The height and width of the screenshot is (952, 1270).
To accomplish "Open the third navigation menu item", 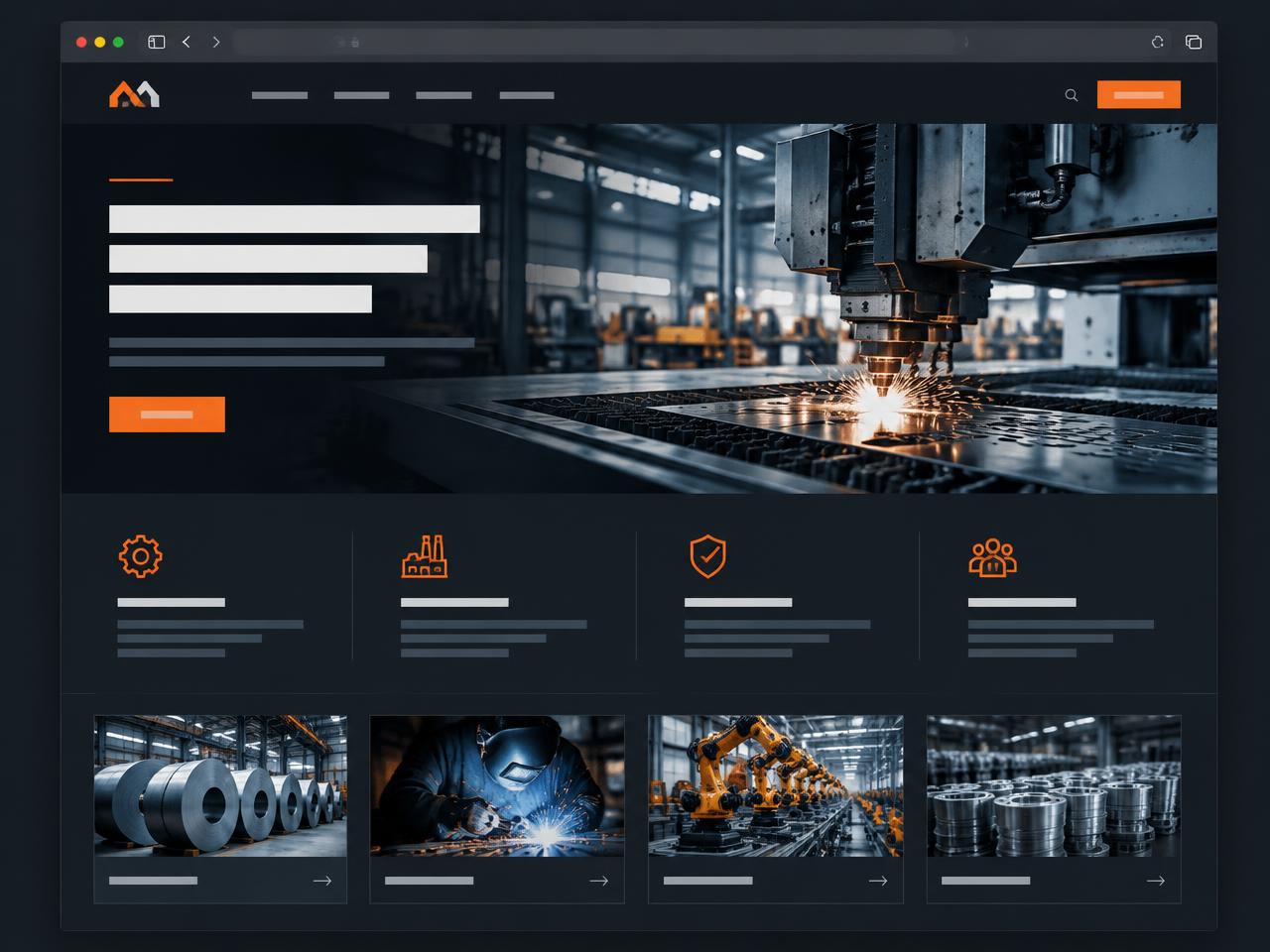I will (x=444, y=95).
